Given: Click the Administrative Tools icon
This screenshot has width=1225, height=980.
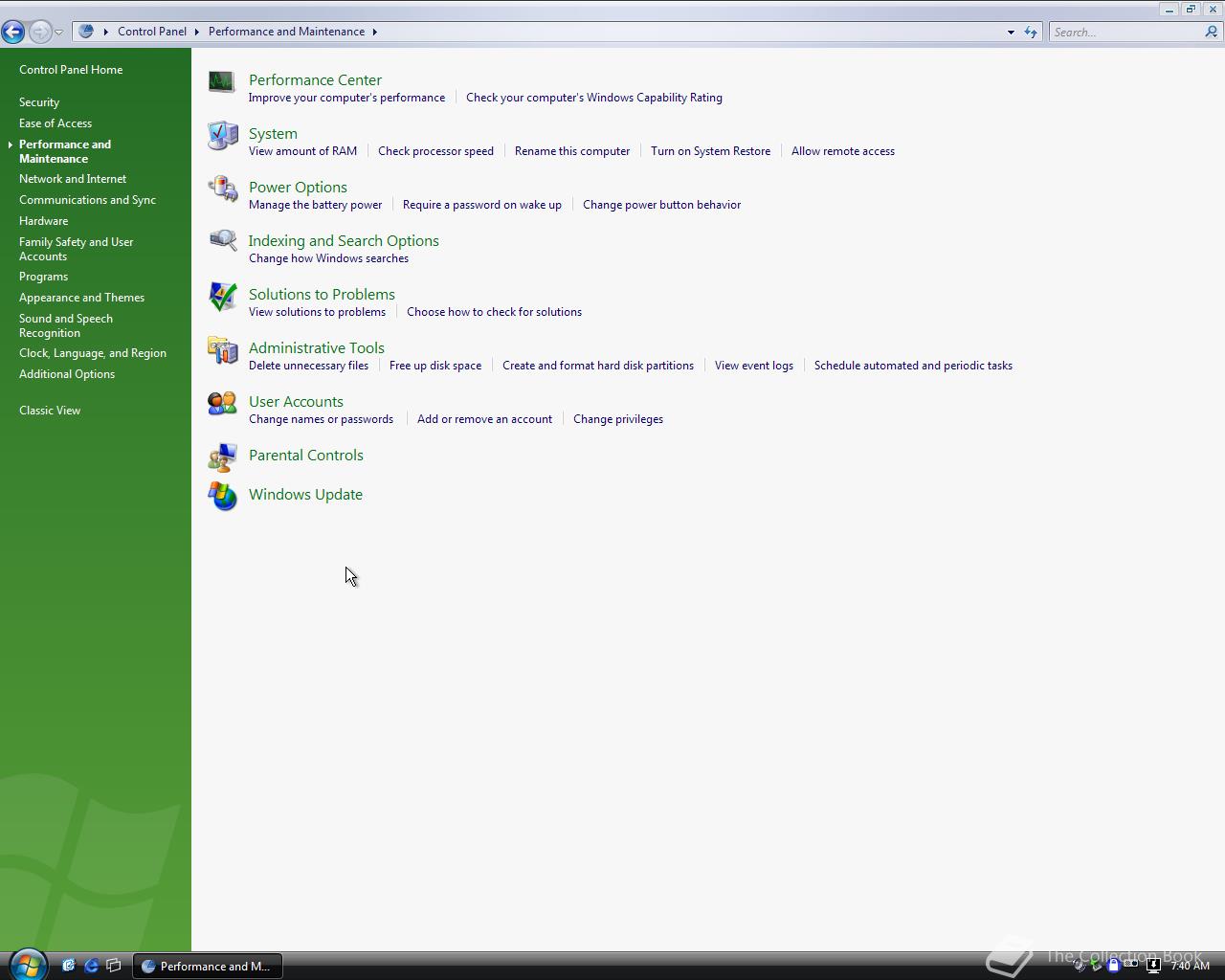Looking at the screenshot, I should click(222, 349).
